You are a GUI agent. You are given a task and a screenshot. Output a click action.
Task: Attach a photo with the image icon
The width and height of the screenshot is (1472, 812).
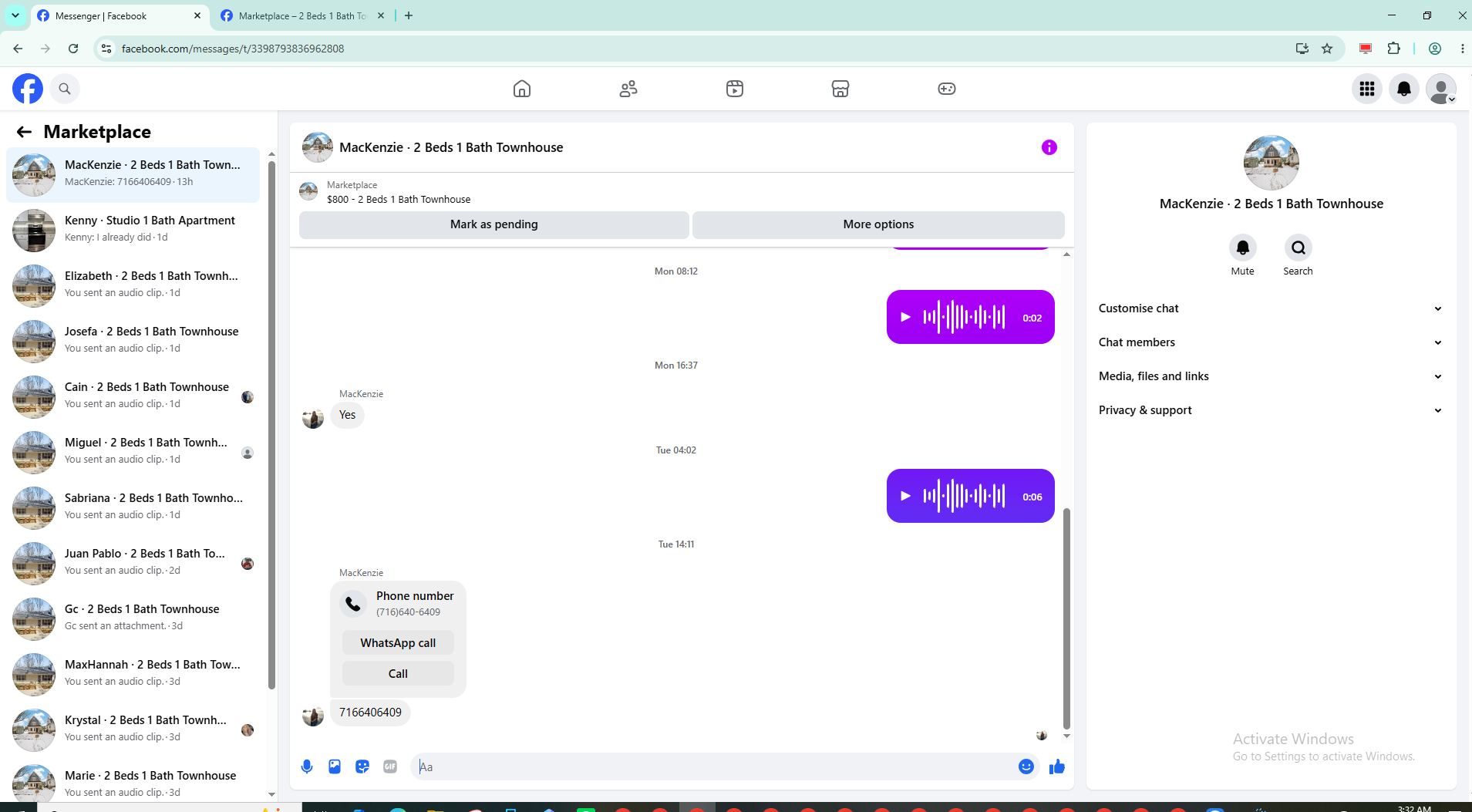point(335,767)
